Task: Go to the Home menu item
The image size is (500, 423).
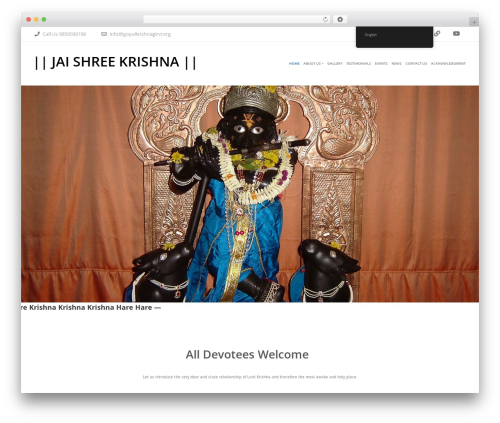Action: point(294,64)
